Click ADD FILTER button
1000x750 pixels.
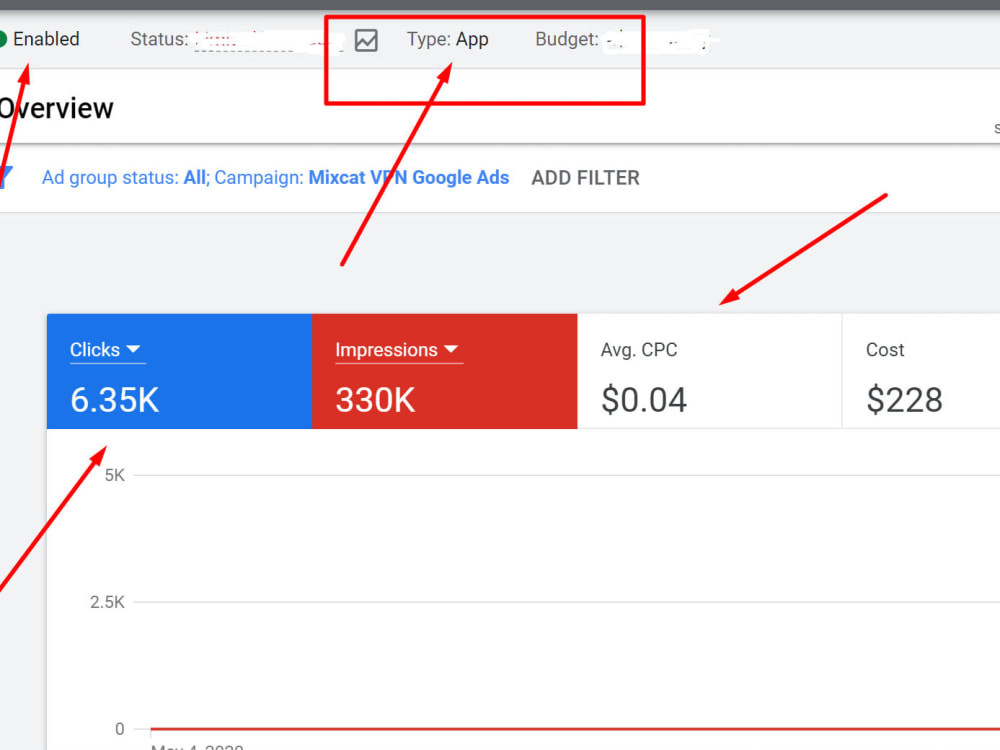pos(585,178)
